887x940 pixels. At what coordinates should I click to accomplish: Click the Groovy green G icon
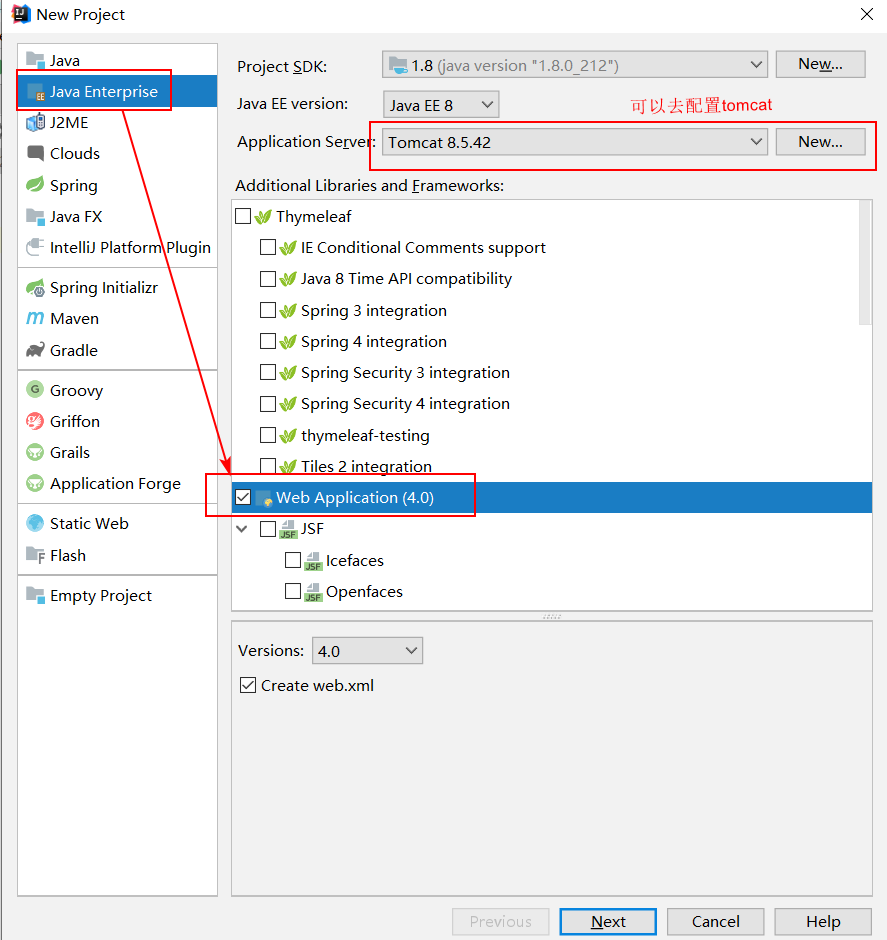pyautogui.click(x=35, y=390)
